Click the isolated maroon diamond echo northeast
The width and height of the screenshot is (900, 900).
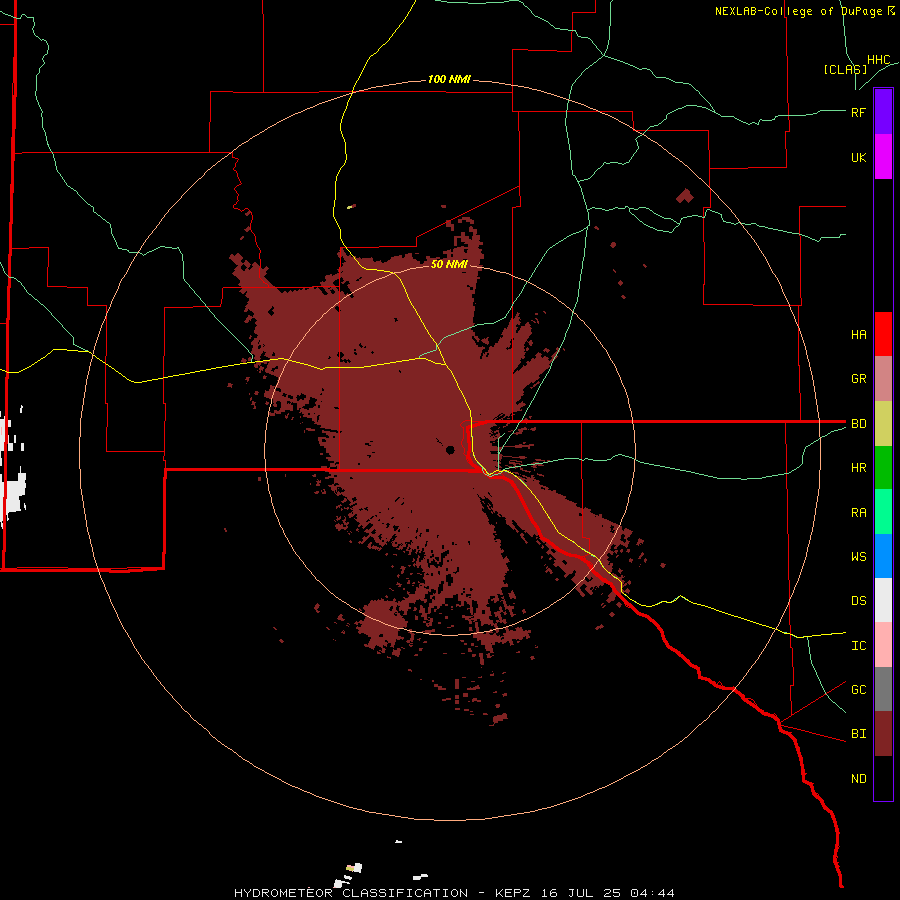point(684,196)
